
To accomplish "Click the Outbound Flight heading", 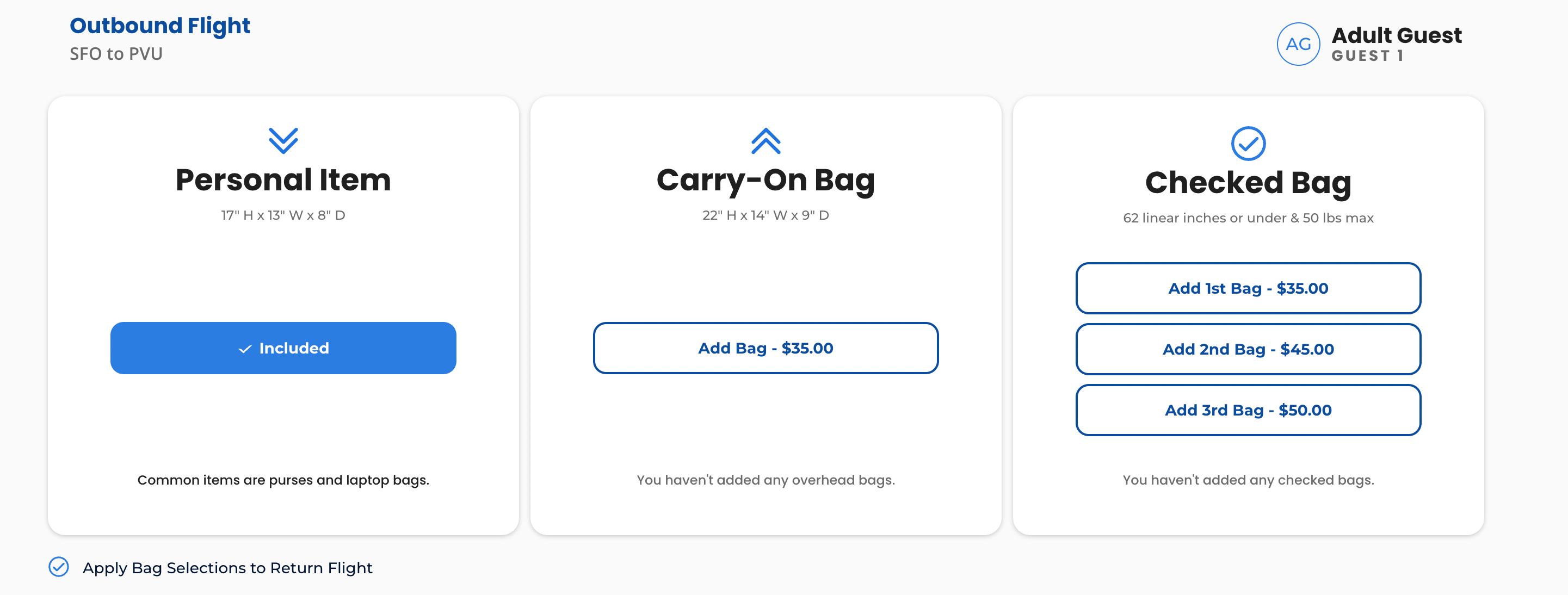I will coord(159,26).
